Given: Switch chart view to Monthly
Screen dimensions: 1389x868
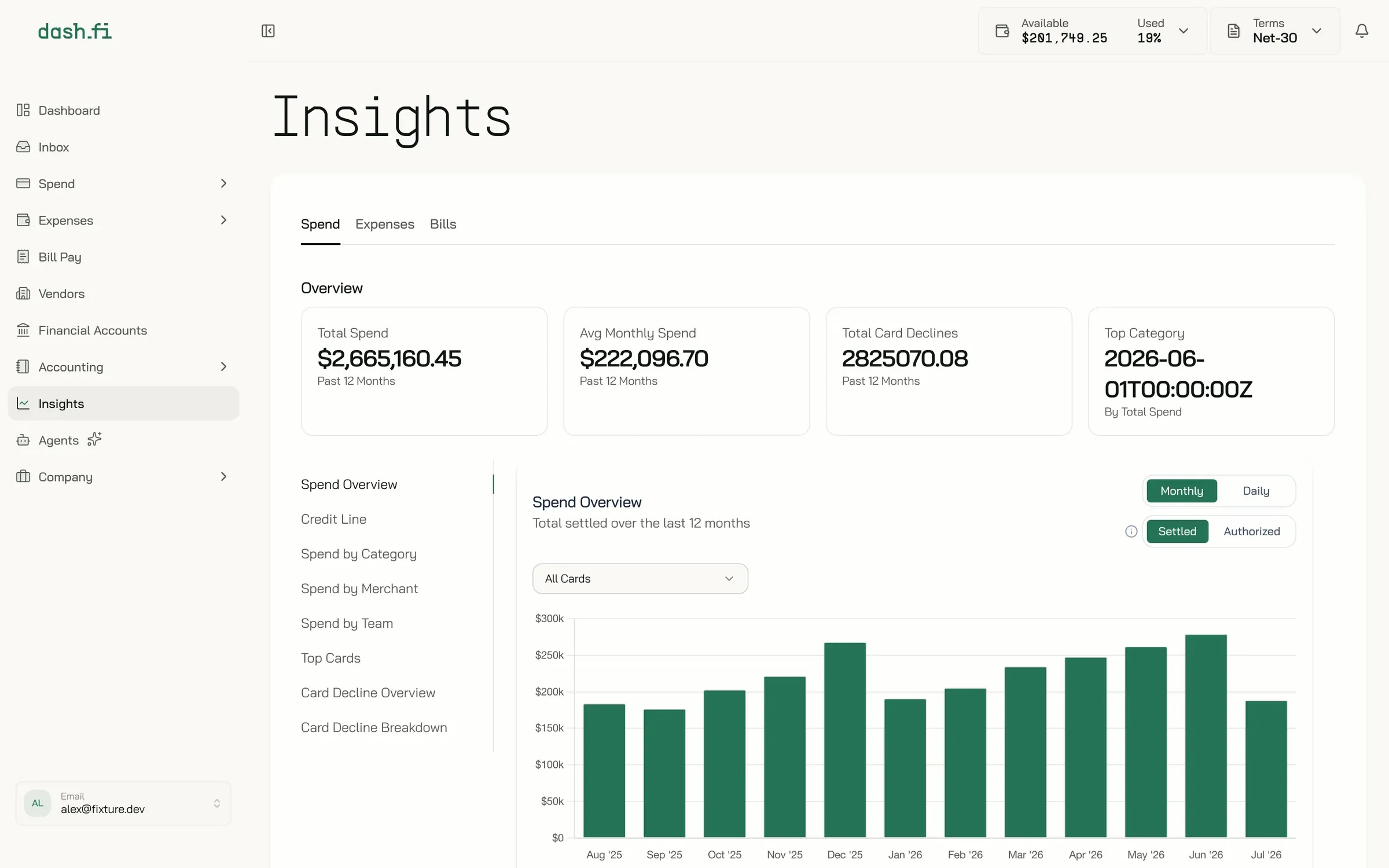Looking at the screenshot, I should 1181,491.
